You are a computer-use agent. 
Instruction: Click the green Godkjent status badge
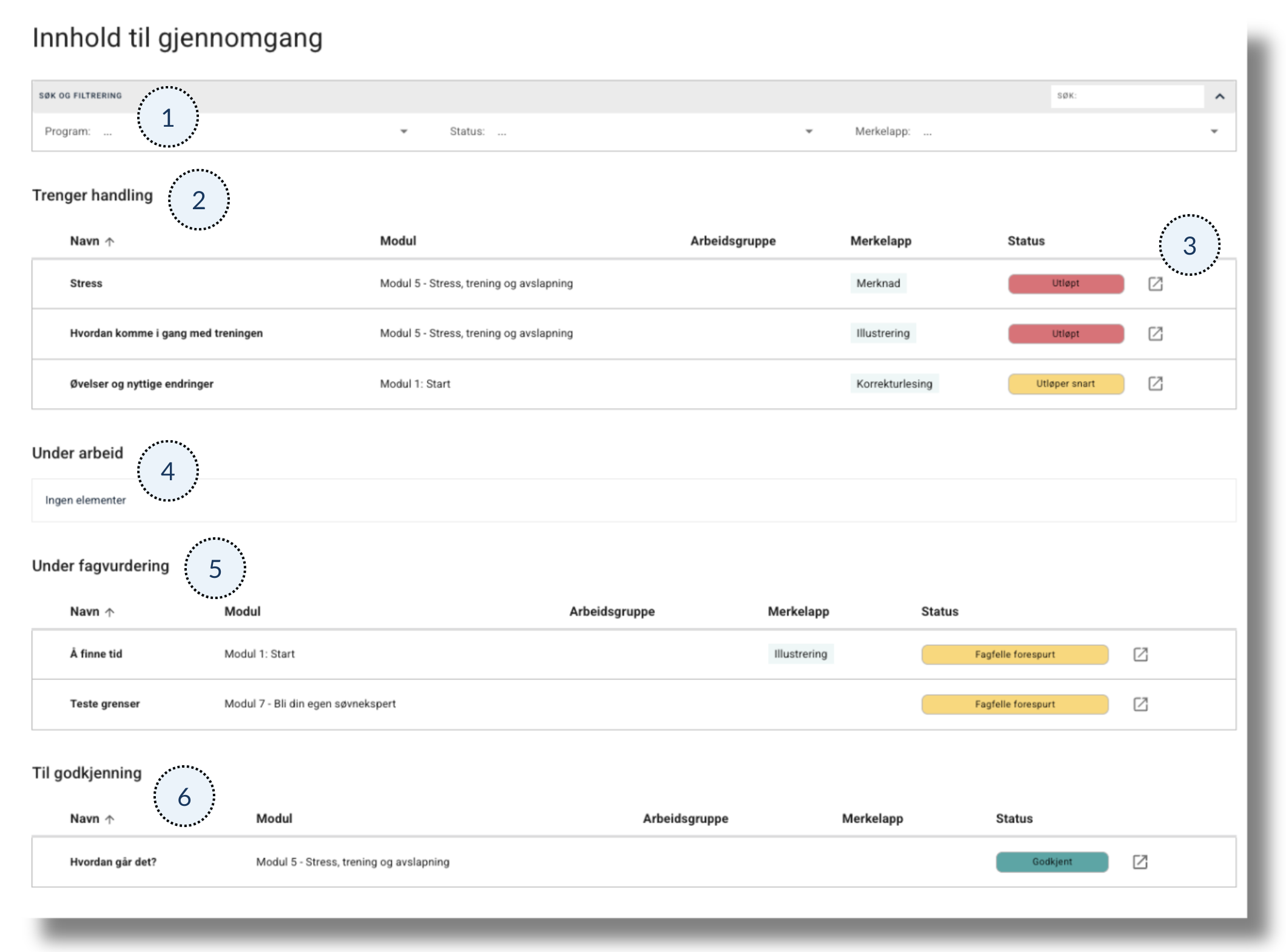[x=1051, y=862]
